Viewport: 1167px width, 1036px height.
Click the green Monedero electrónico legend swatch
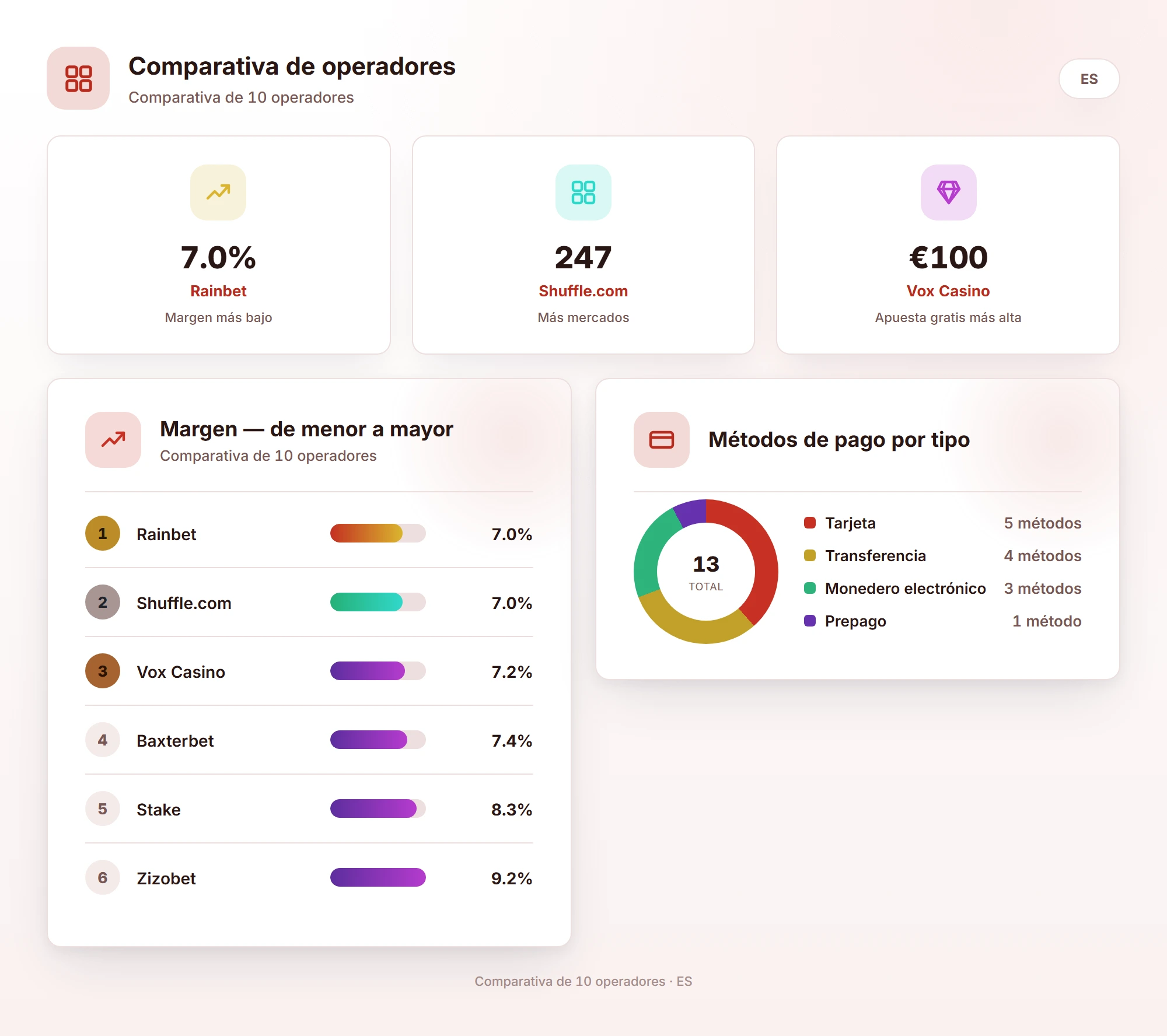pos(810,588)
